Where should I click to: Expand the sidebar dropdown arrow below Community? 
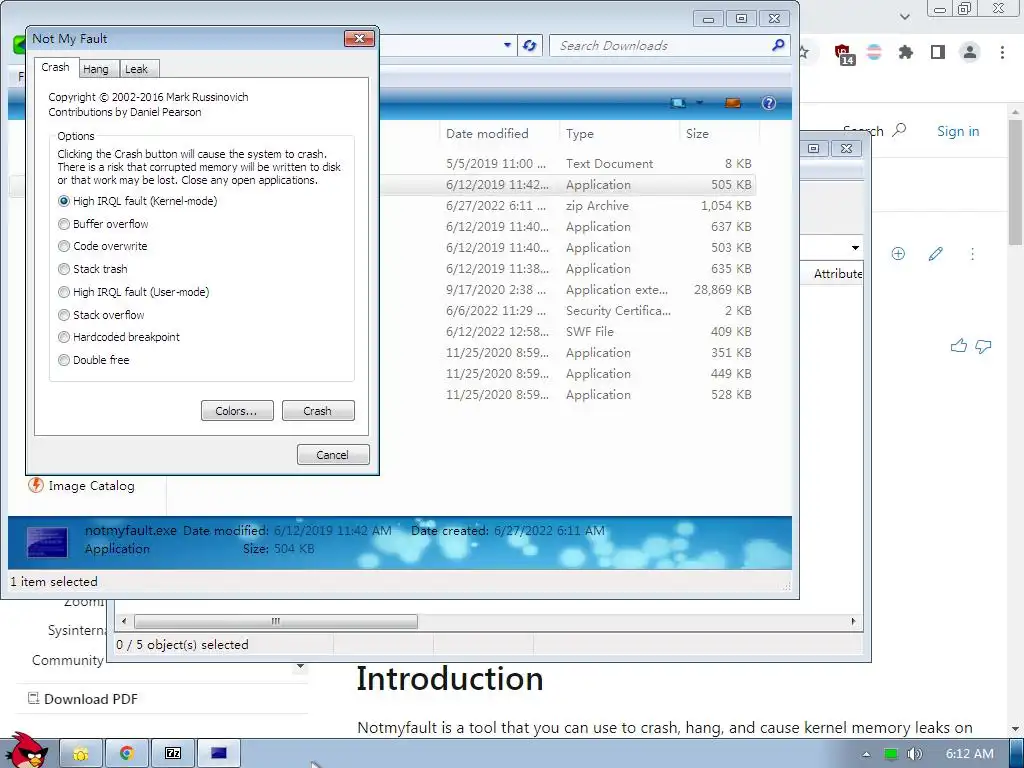300,667
